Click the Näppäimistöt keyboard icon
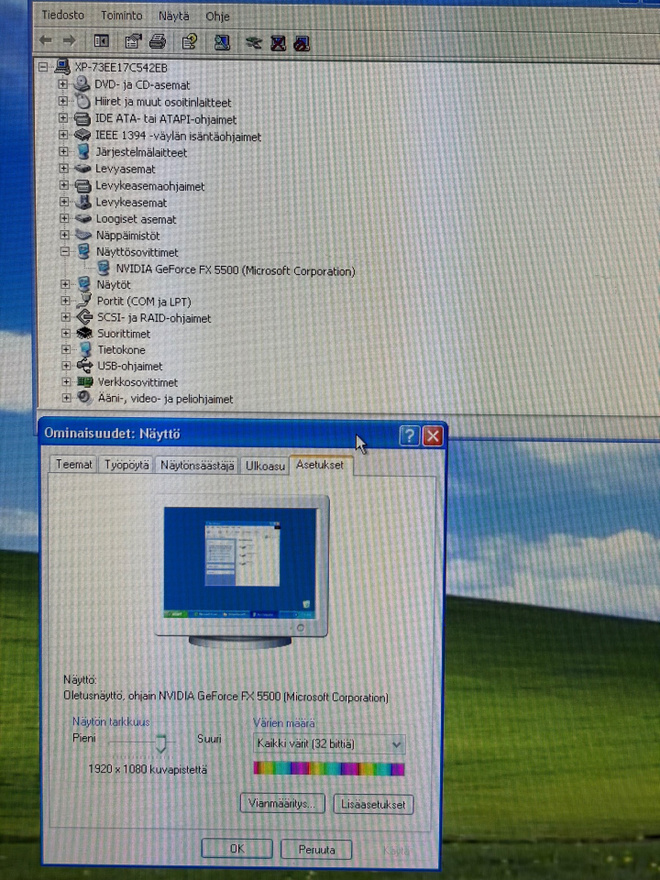Screen dimensions: 660x880 84,235
